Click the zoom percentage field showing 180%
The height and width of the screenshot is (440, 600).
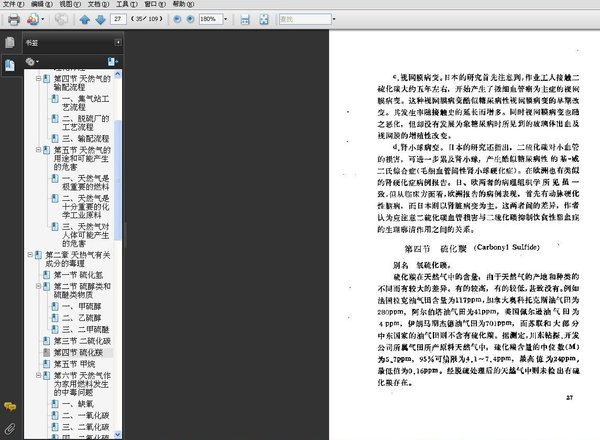click(x=210, y=19)
